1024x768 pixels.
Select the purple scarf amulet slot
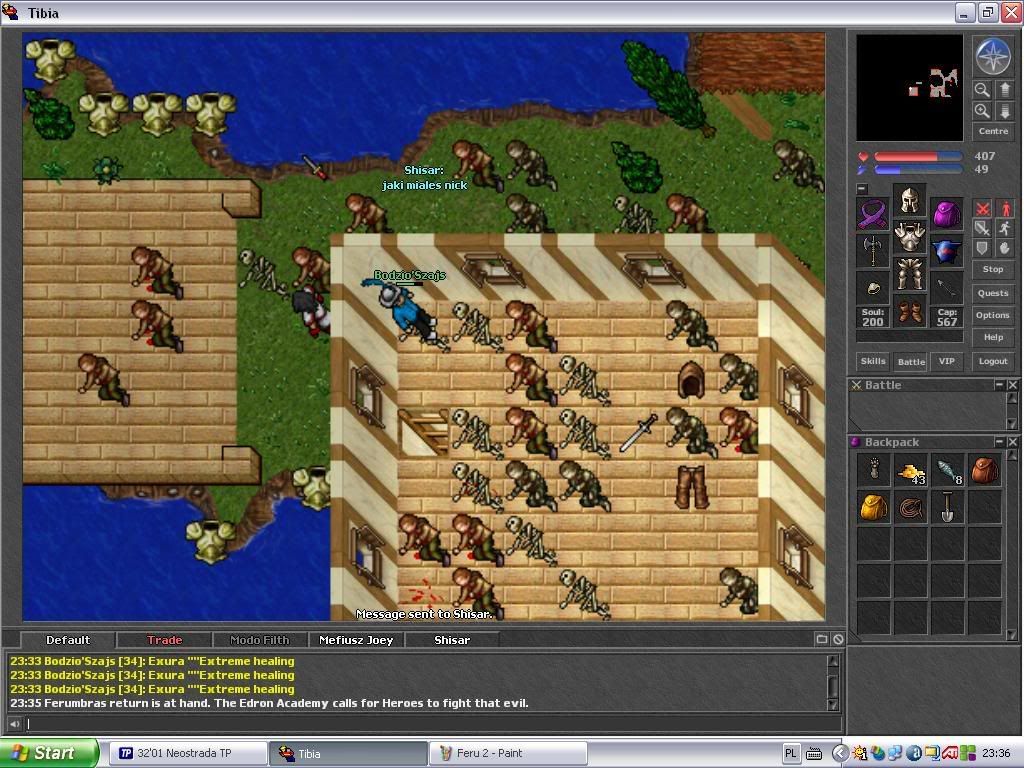872,215
